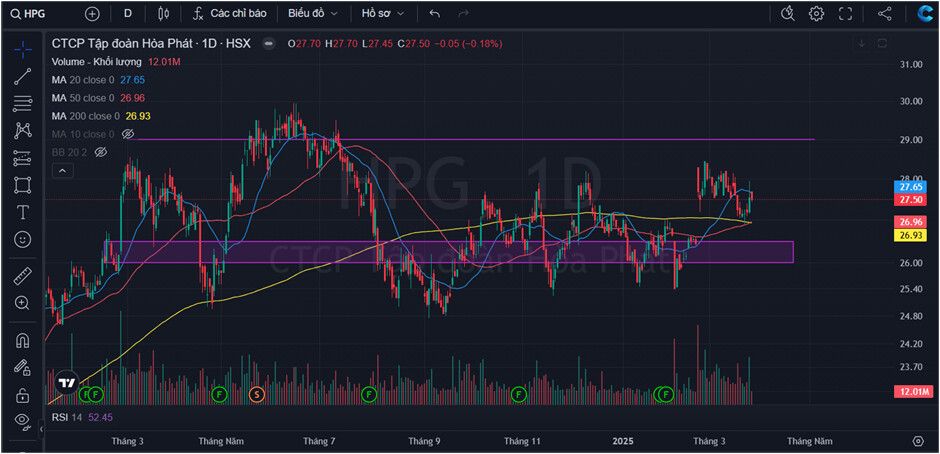Select the trend line drawing tool
Viewport: 940px width, 454px height.
[x=22, y=76]
